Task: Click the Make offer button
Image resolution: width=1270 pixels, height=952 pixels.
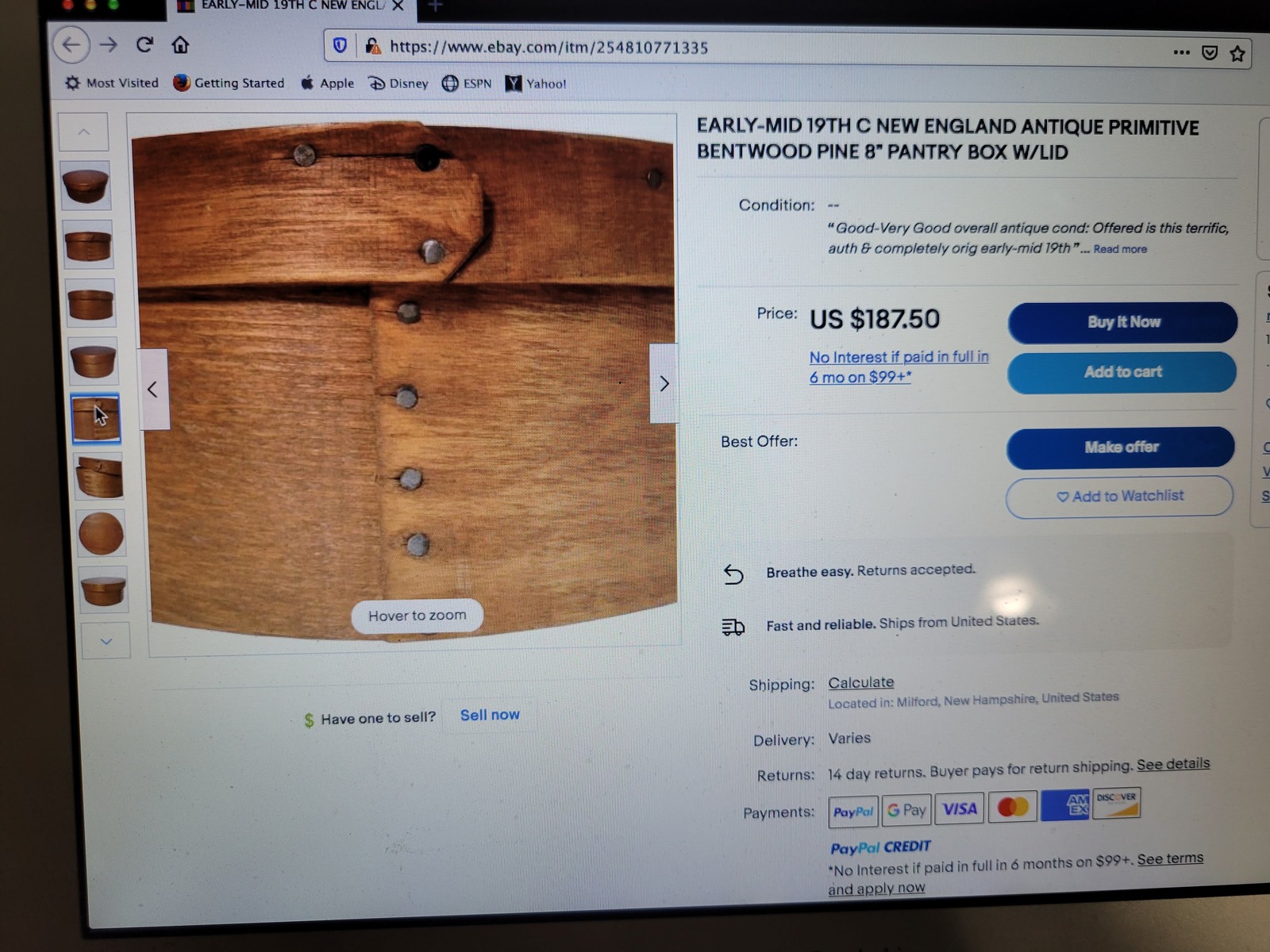Action: [x=1121, y=447]
